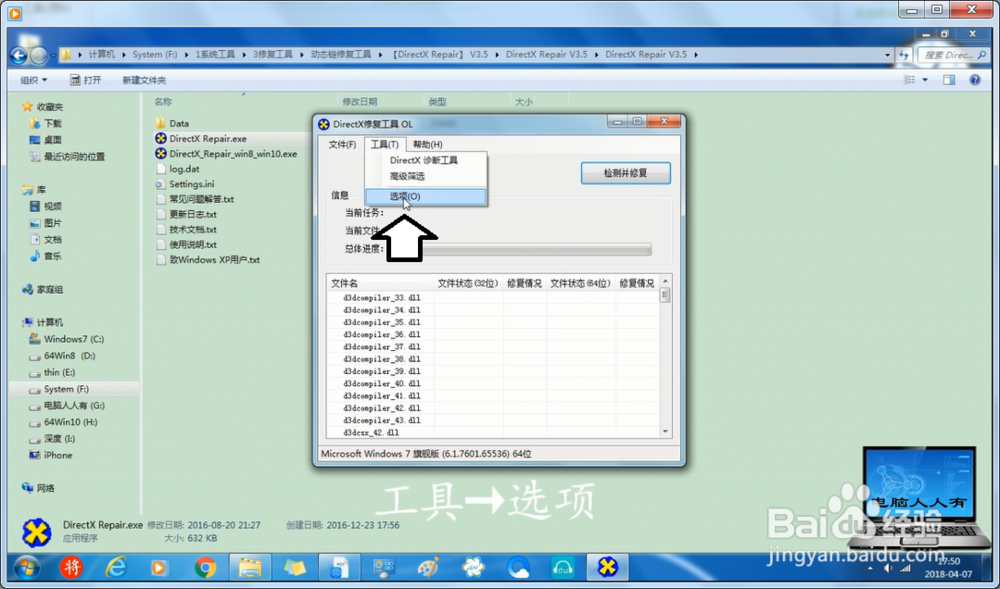
Task: Select 常见问题解答.txt file
Action: (195, 200)
